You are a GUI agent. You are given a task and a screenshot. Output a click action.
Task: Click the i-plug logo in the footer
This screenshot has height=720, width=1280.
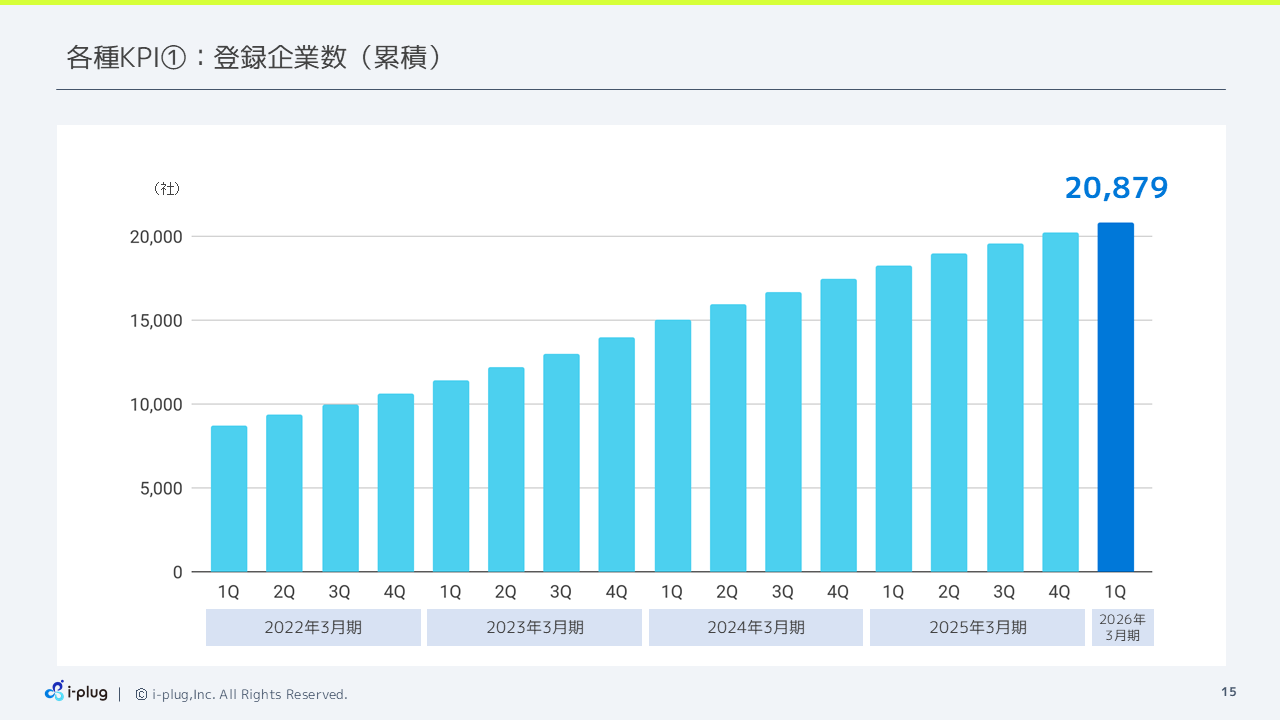(x=75, y=691)
